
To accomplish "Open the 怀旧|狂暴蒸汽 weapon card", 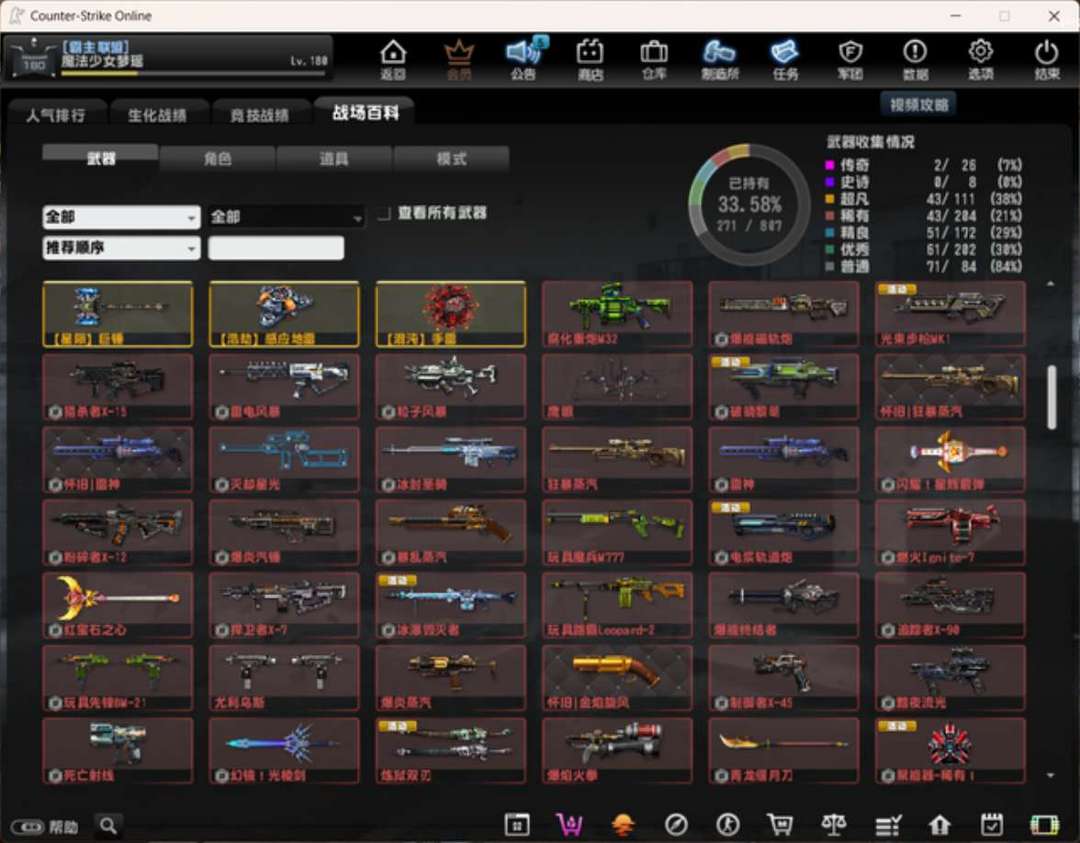I will [950, 387].
